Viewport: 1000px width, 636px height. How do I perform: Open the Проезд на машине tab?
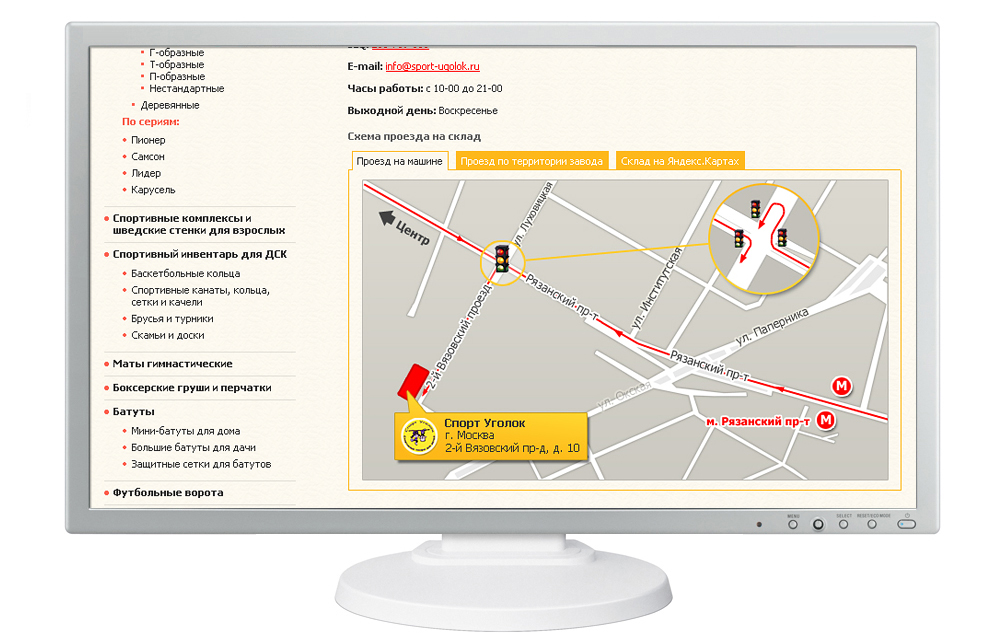(399, 161)
